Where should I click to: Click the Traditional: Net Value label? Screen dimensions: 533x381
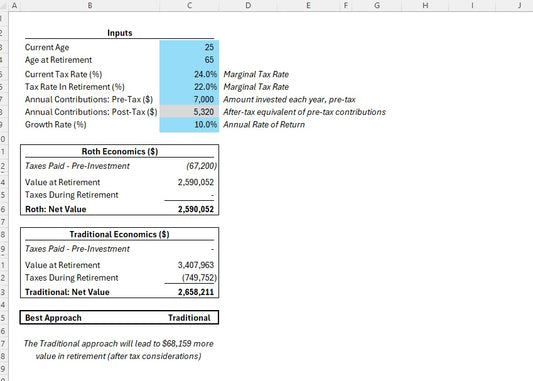(67, 292)
